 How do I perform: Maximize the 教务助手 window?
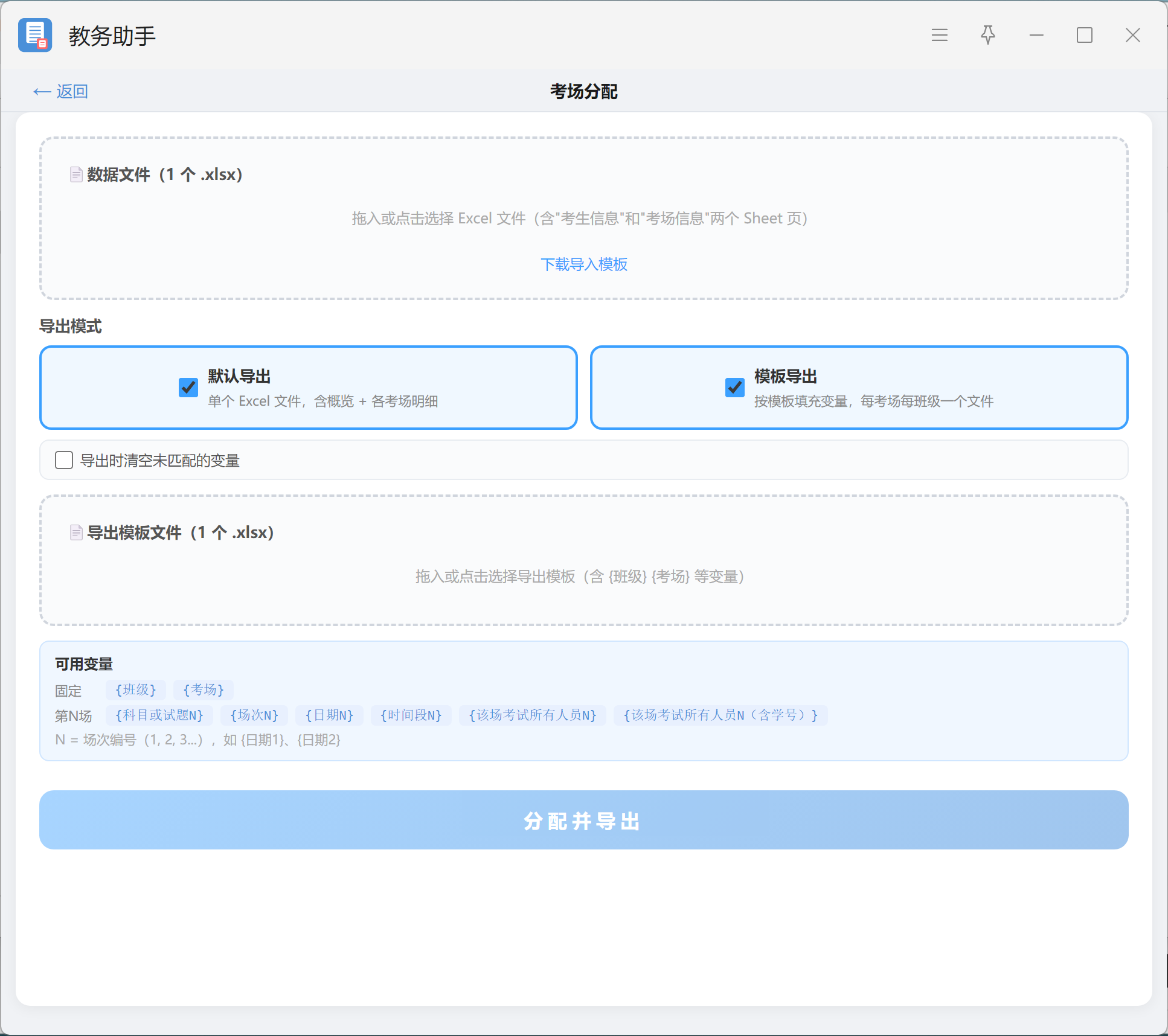click(1085, 35)
